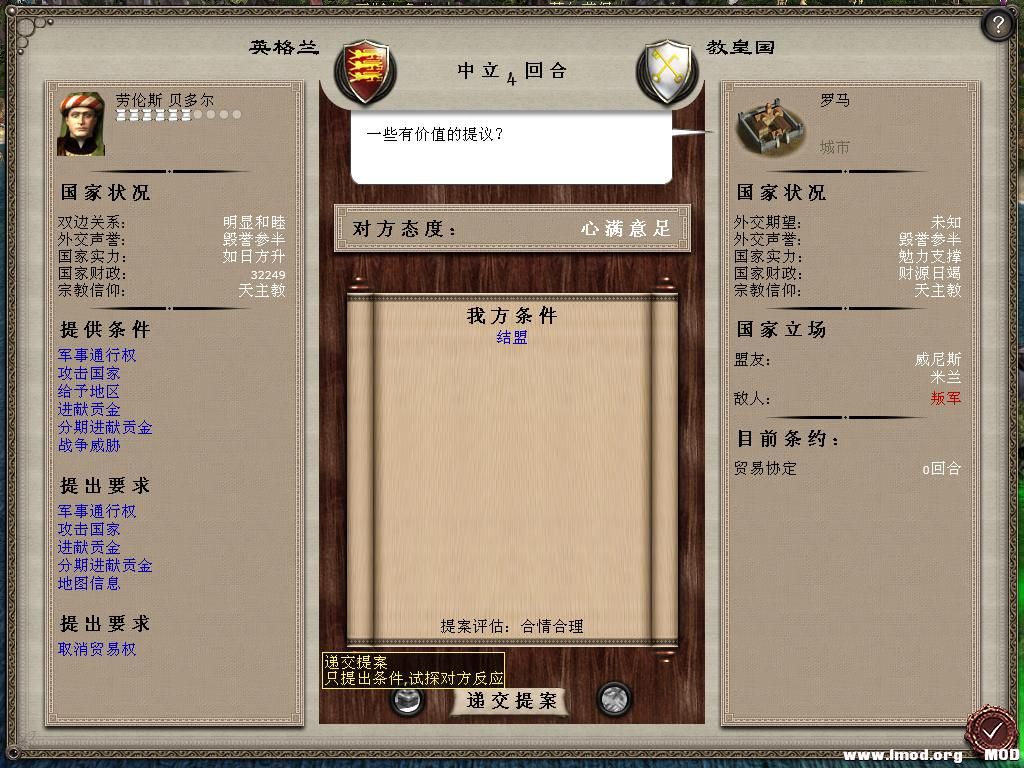The width and height of the screenshot is (1024, 768).
Task: Select 给予地区 offer option
Action: coord(89,391)
